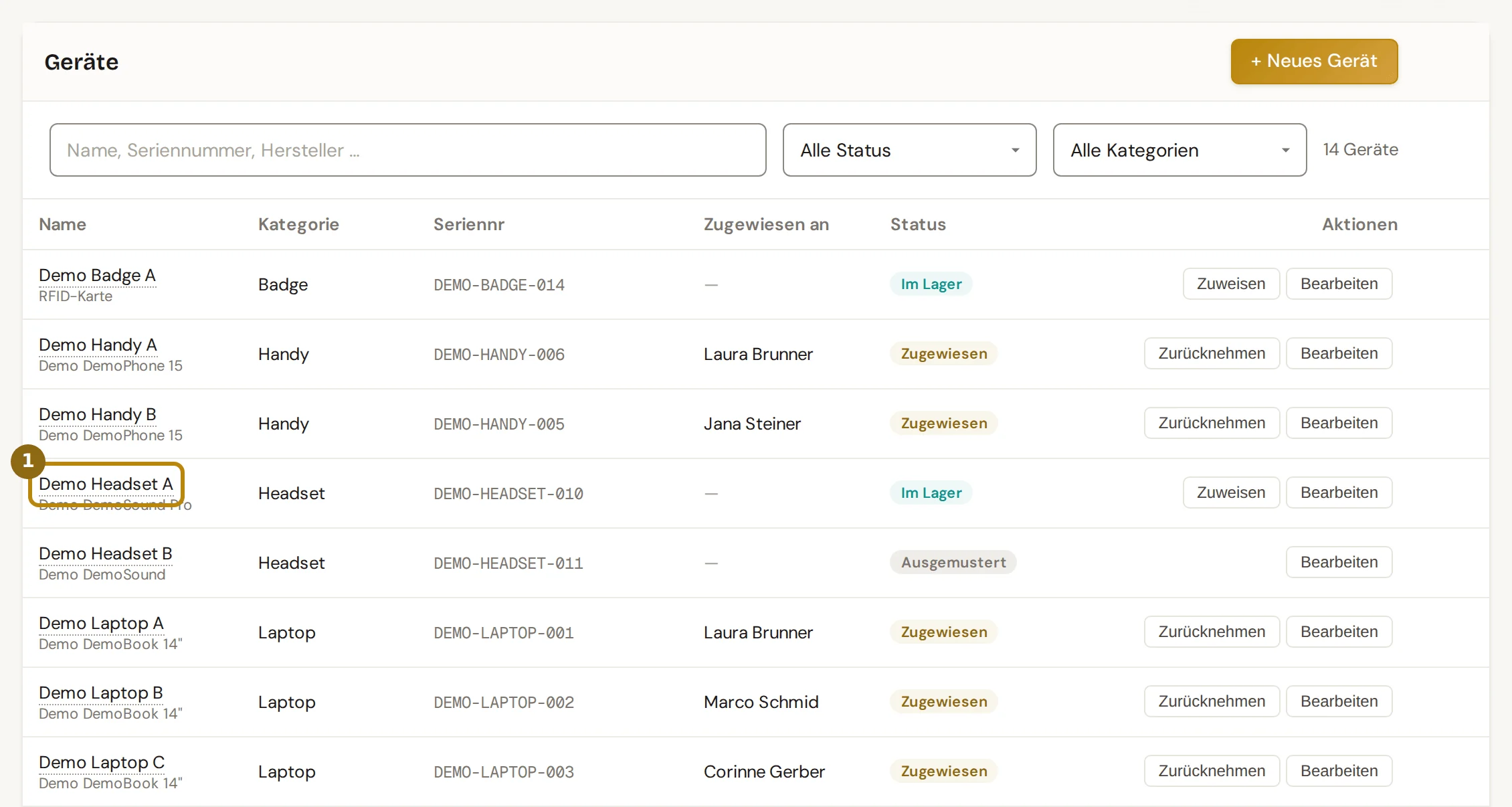Edit Demo Laptop B via Bearbeiten
Viewport: 1512px width, 807px height.
[1339, 701]
